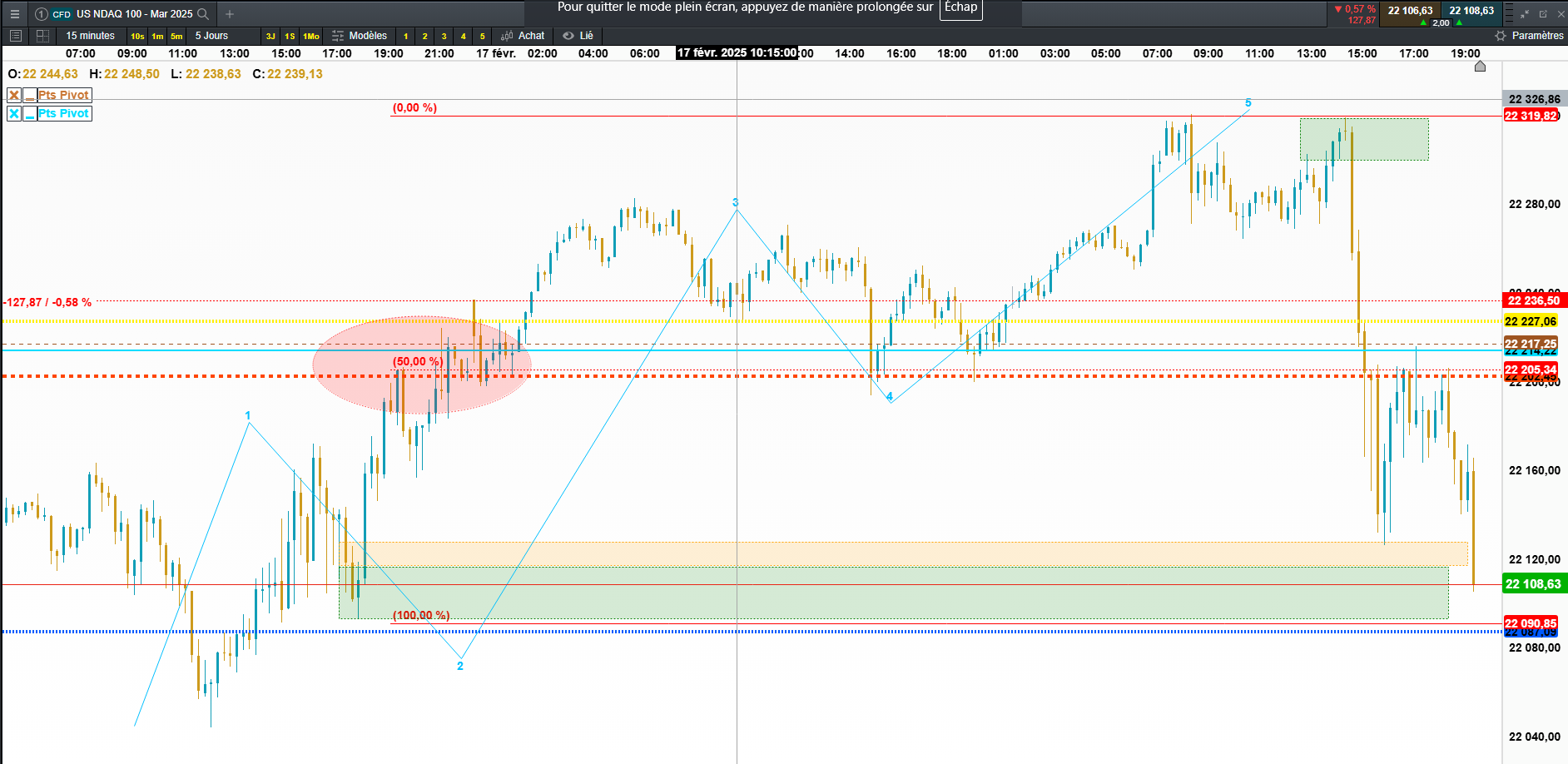Open Paramètres settings gear
1568x764 pixels.
coord(1530,36)
